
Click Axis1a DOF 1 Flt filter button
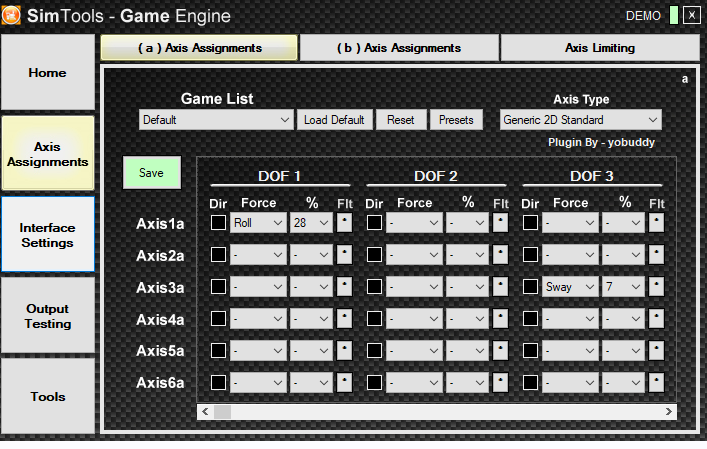tap(344, 223)
